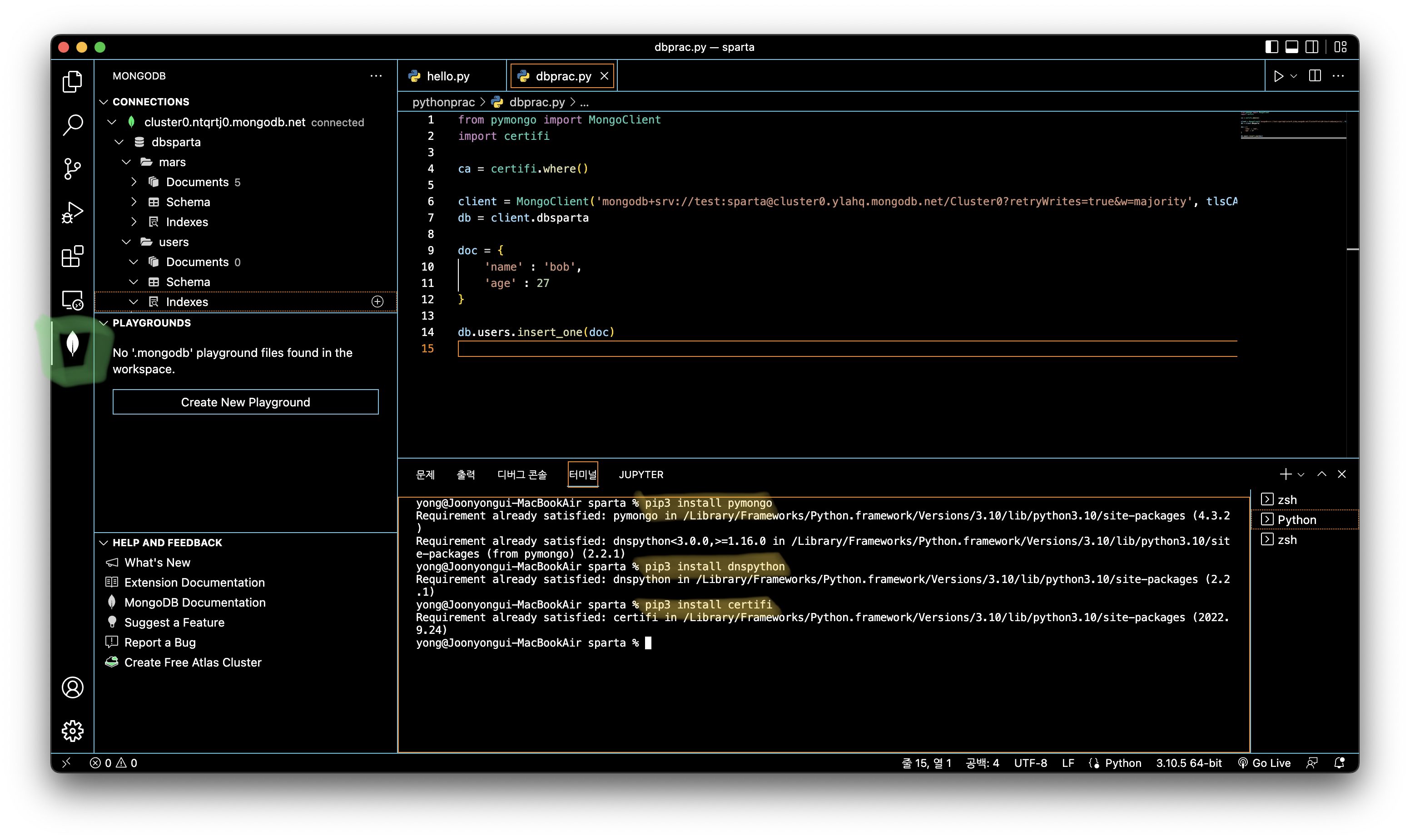Change Python interpreter 3.10.5 64-bit
This screenshot has height=840, width=1410.
click(x=1189, y=762)
